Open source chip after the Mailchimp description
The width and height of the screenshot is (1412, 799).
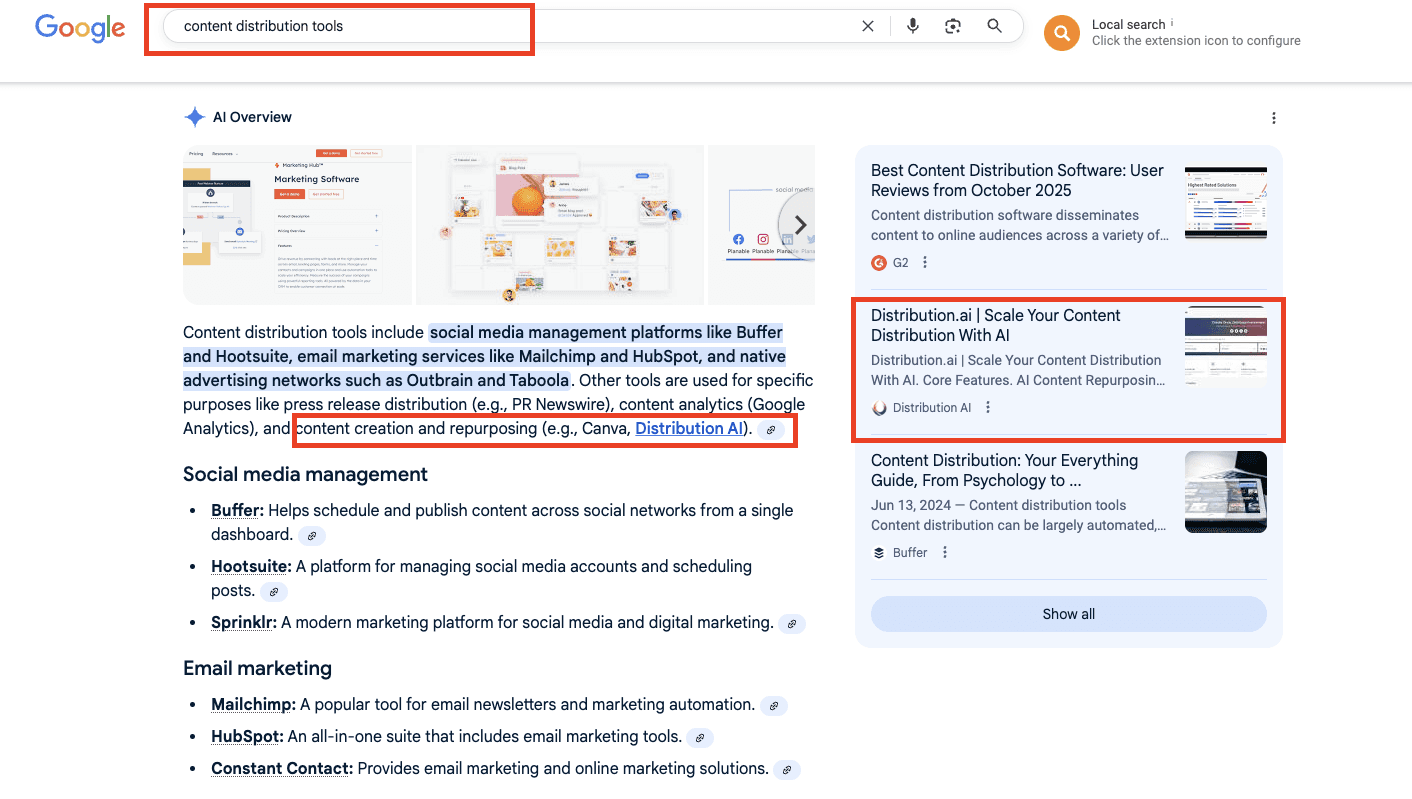tap(773, 706)
